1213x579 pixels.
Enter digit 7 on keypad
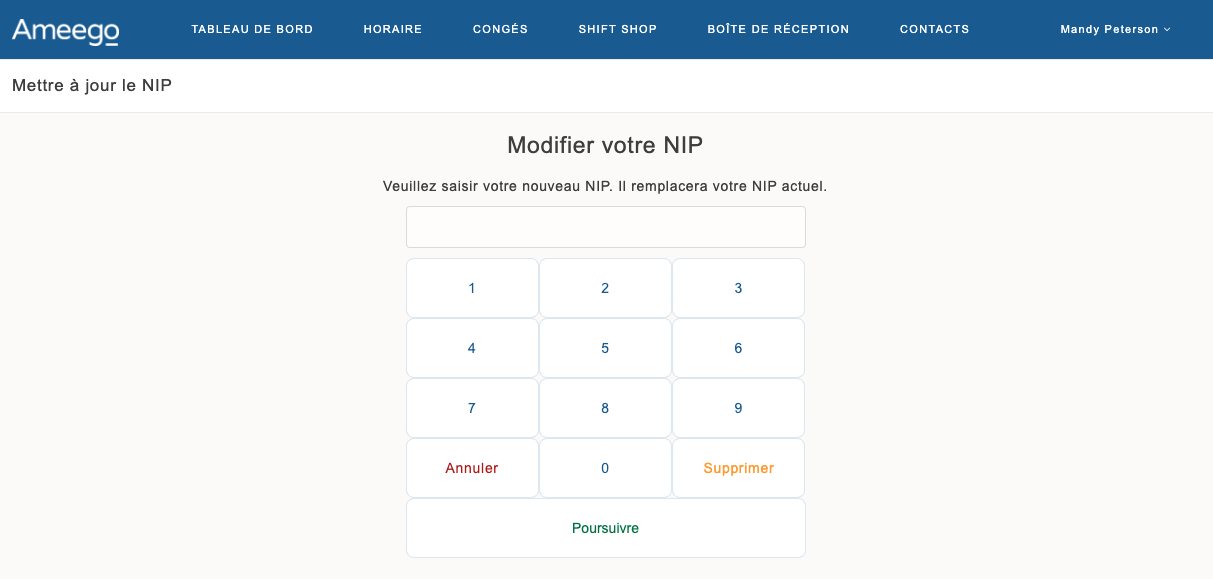[x=472, y=408]
